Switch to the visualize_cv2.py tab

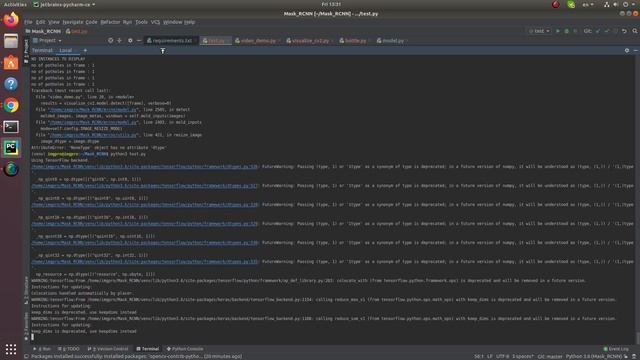(310, 40)
